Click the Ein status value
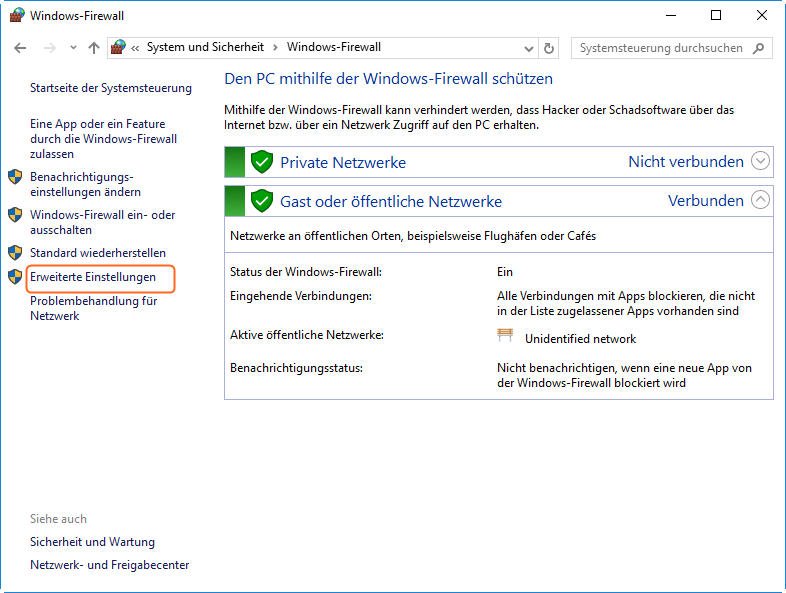786x593 pixels. [505, 272]
